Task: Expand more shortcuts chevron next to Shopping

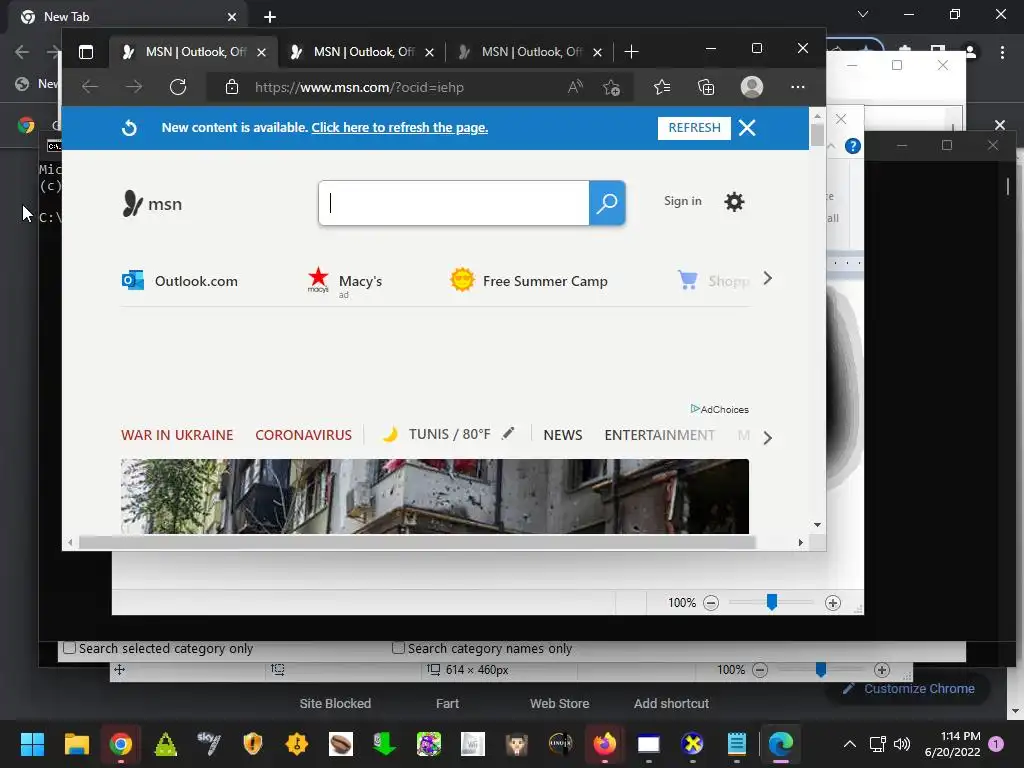Action: coord(768,278)
